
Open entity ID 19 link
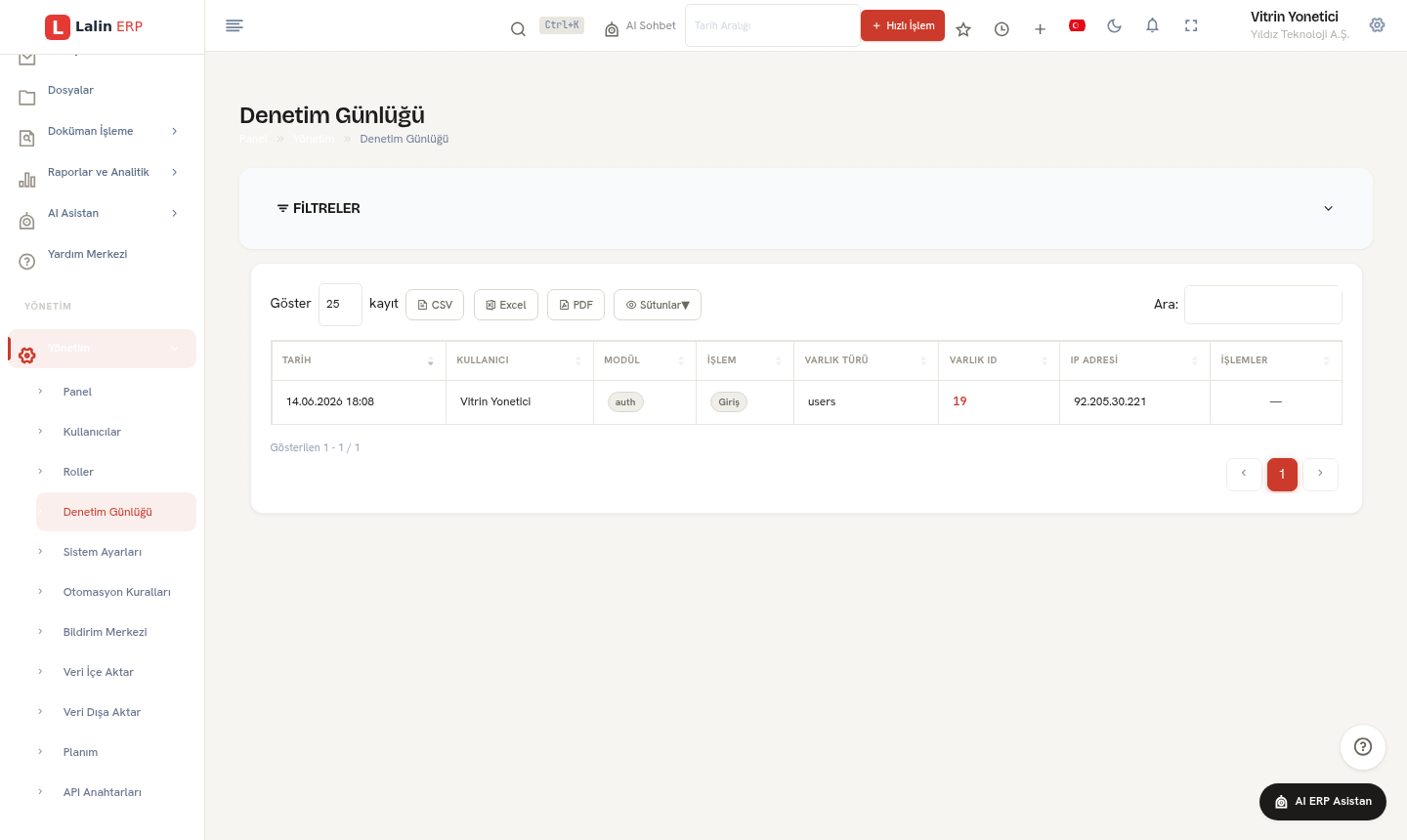pyautogui.click(x=959, y=401)
